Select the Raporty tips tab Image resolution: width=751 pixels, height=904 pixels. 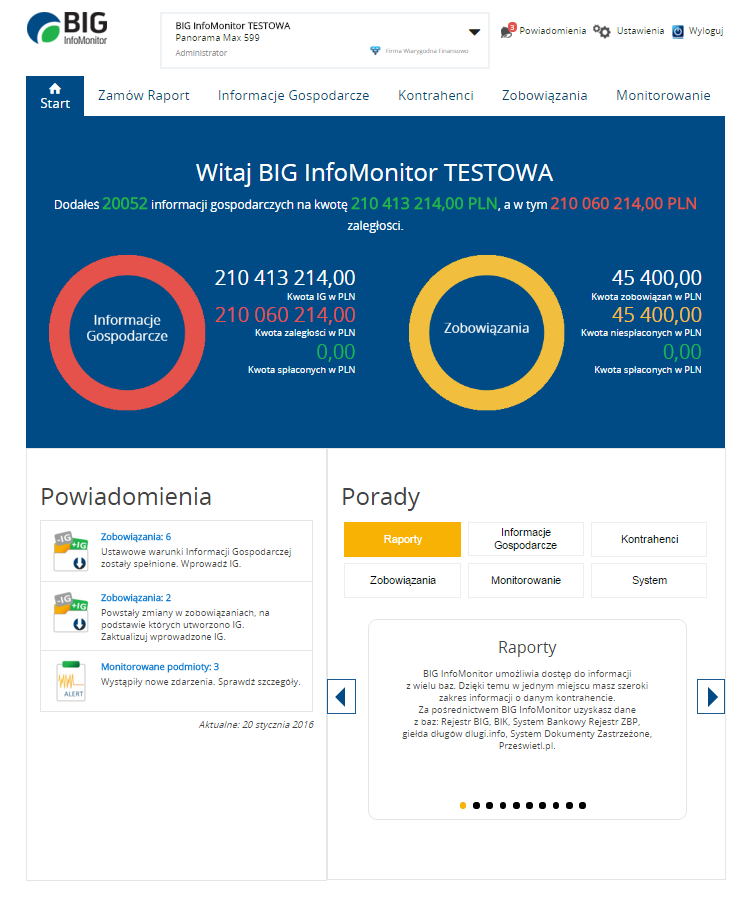click(x=402, y=540)
